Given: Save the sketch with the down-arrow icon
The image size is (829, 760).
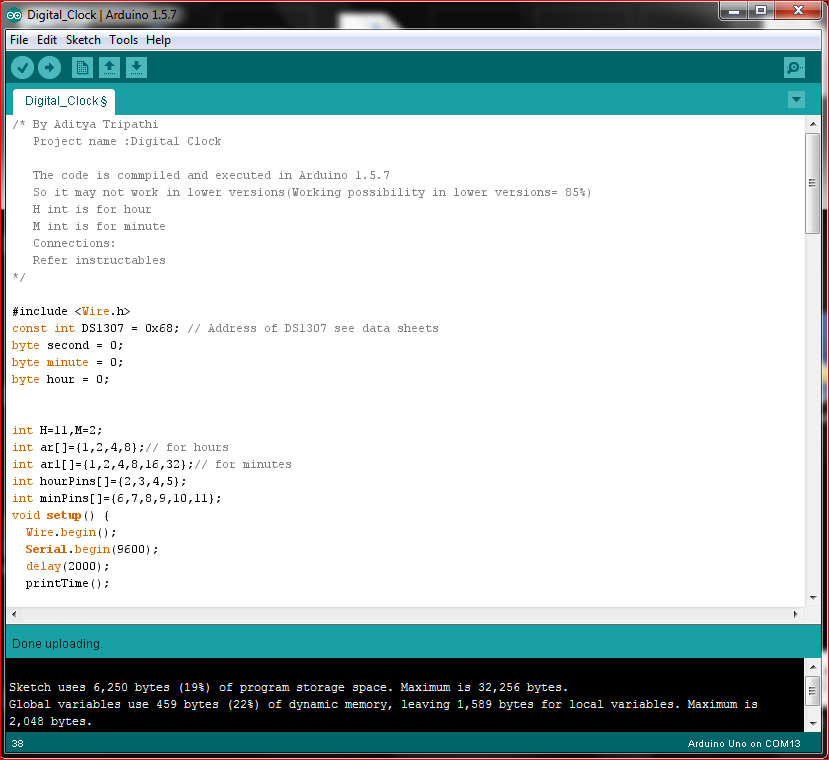Looking at the screenshot, I should (136, 68).
